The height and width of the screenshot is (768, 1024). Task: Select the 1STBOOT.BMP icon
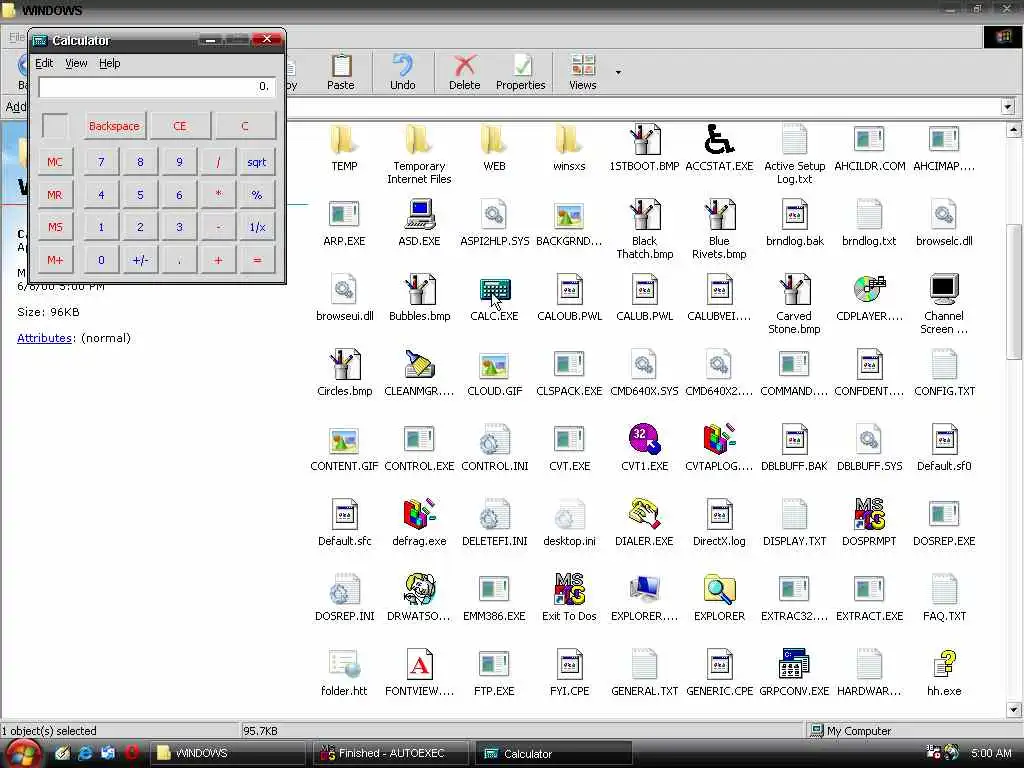pos(645,140)
